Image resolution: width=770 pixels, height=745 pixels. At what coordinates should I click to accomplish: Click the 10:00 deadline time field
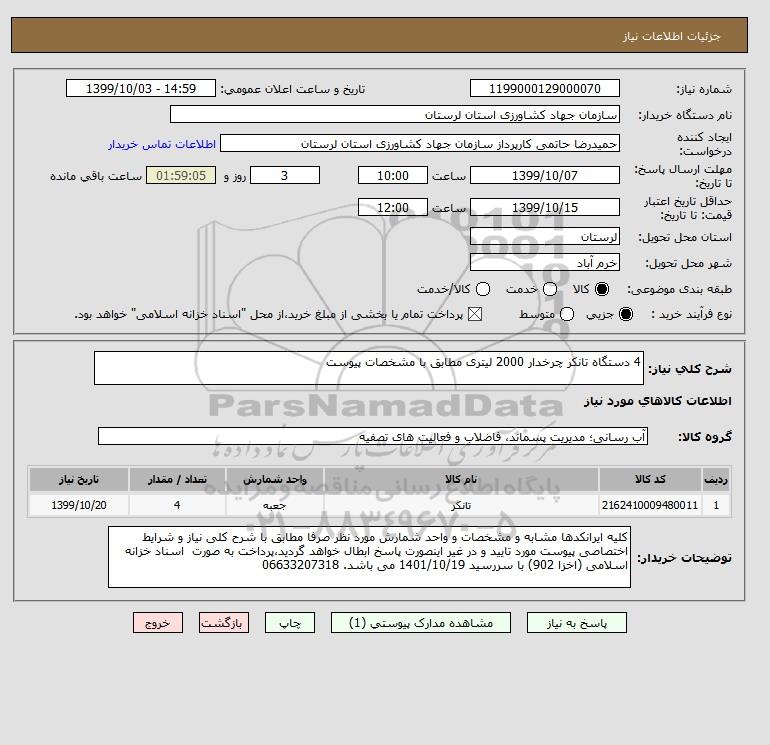[393, 175]
